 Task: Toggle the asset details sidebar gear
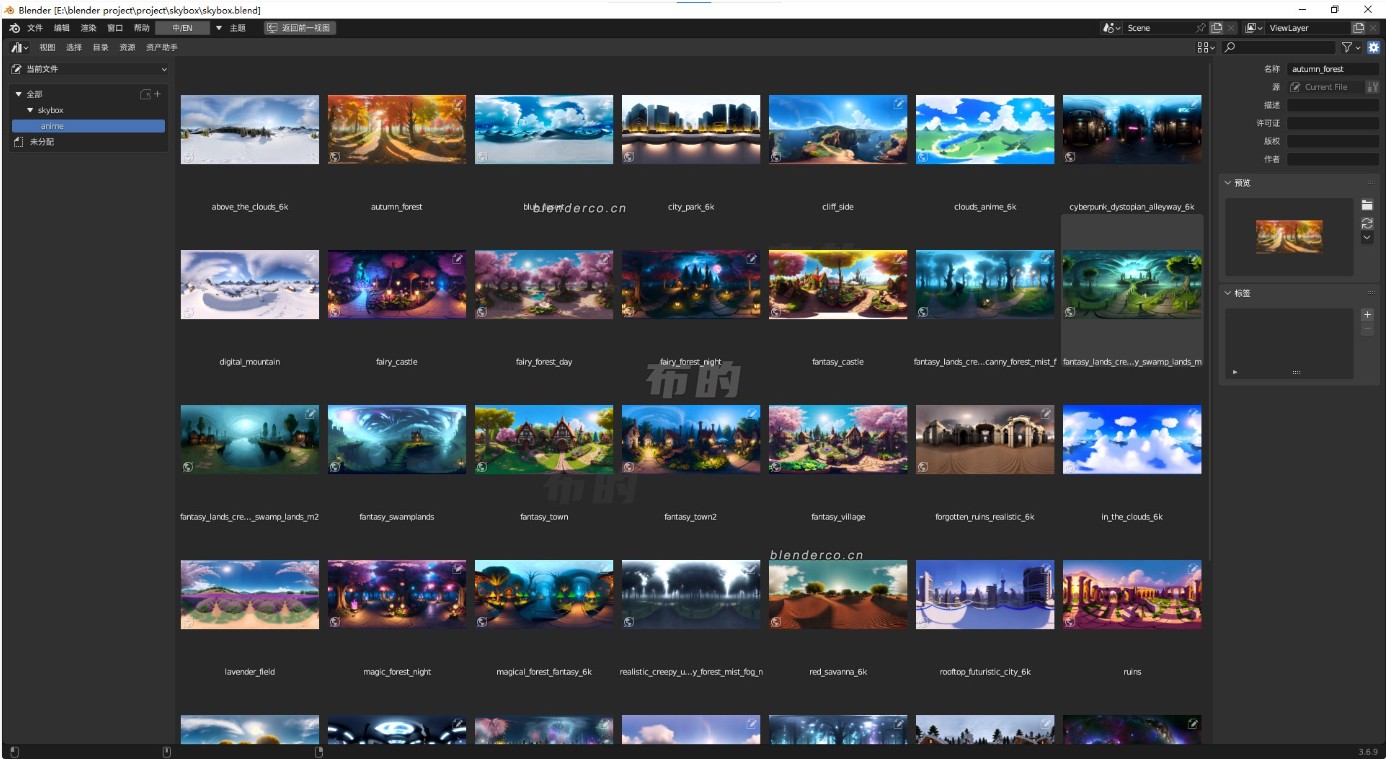click(x=1373, y=47)
